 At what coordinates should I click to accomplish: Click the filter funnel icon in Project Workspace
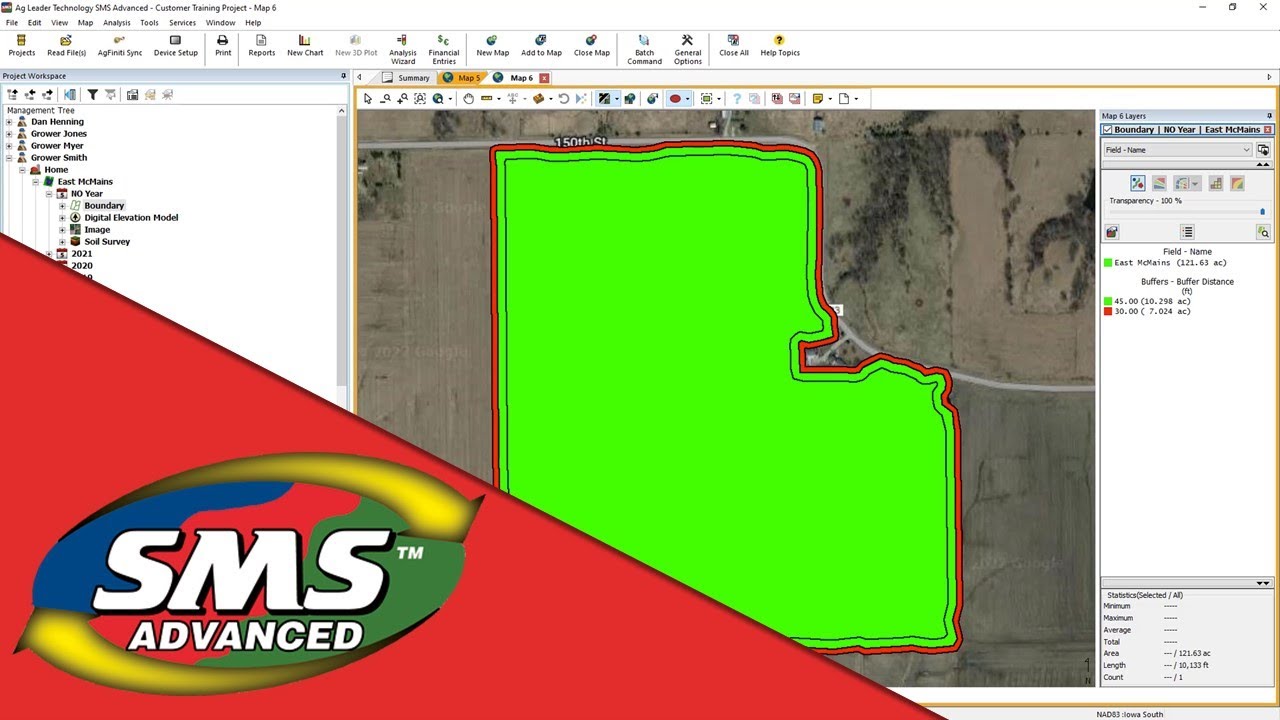click(x=92, y=94)
